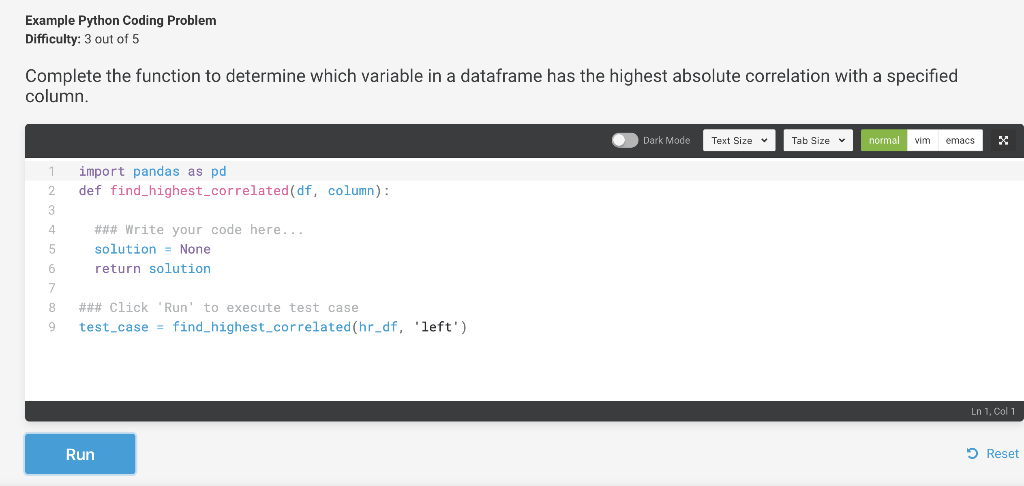Click the find_highest_correlated function definition
Image resolution: width=1024 pixels, height=486 pixels.
[234, 191]
